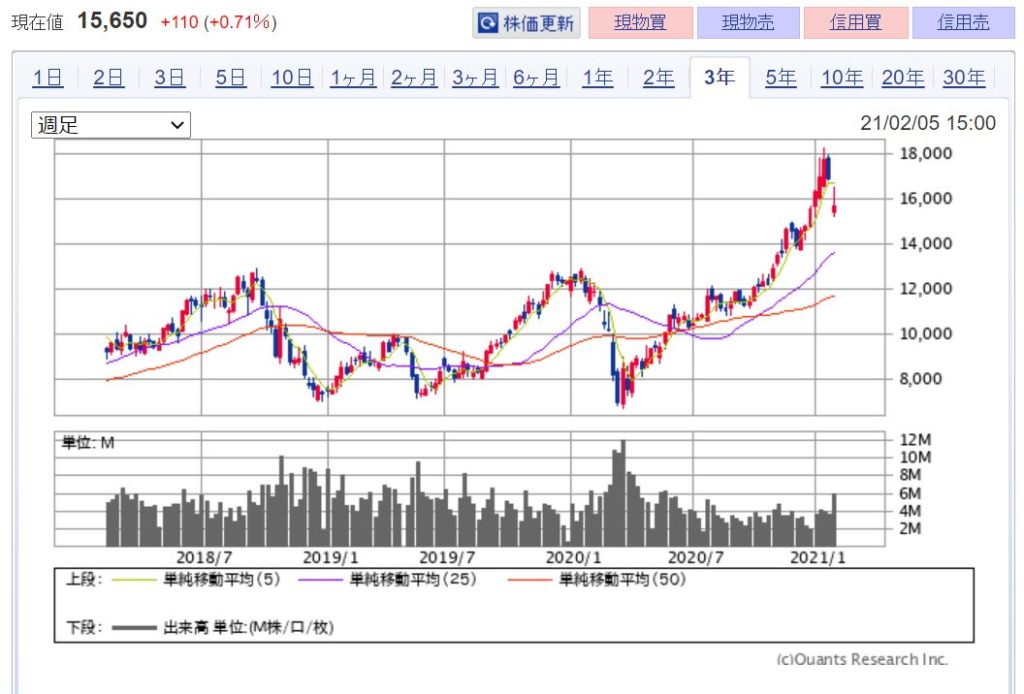Click the 18,000 price axis label
Image resolution: width=1024 pixels, height=694 pixels.
(925, 153)
